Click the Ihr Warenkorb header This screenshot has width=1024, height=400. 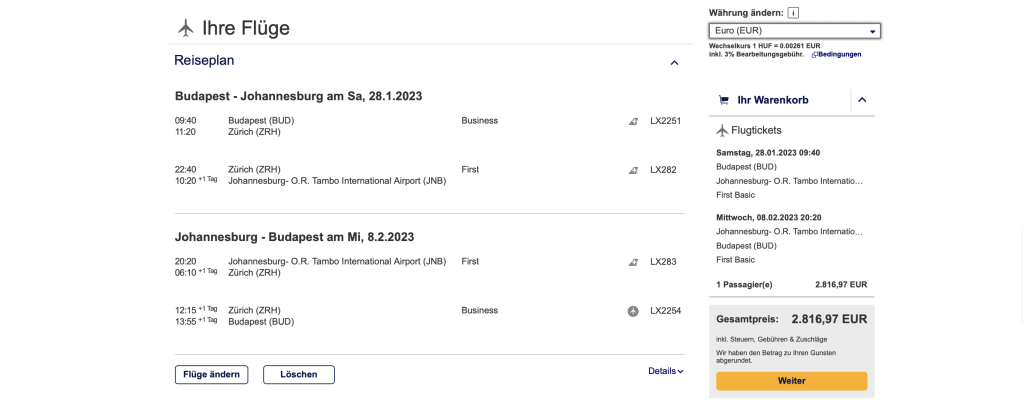click(773, 100)
